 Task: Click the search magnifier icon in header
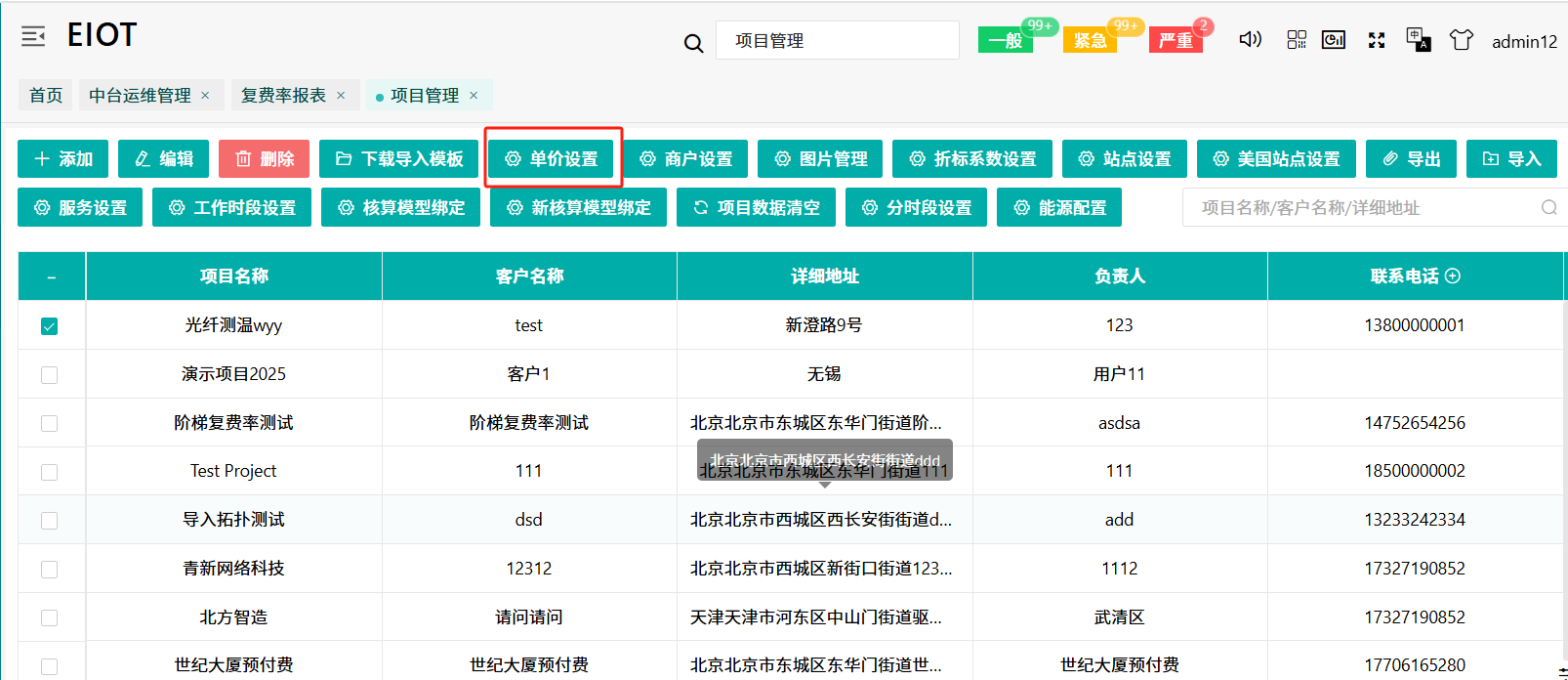pyautogui.click(x=693, y=43)
